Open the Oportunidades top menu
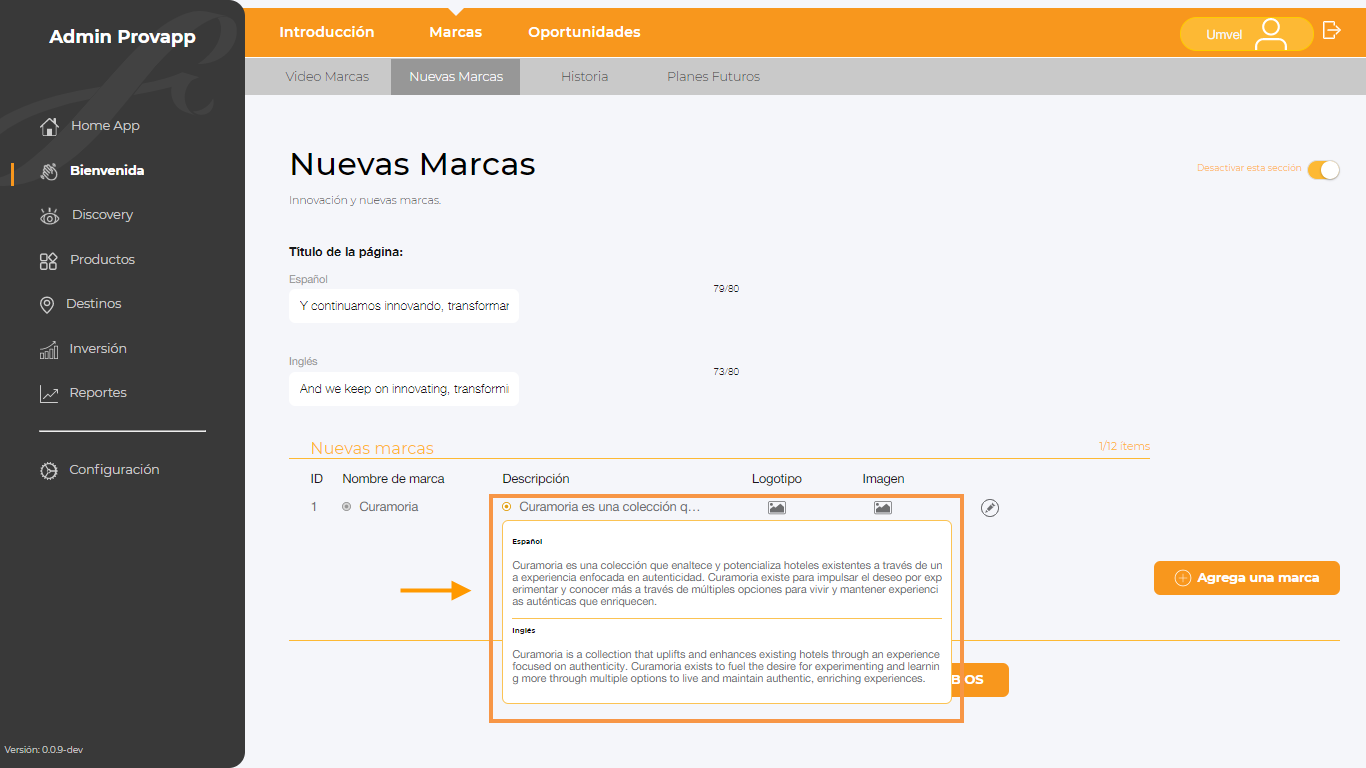Viewport: 1366px width, 768px height. pyautogui.click(x=584, y=32)
